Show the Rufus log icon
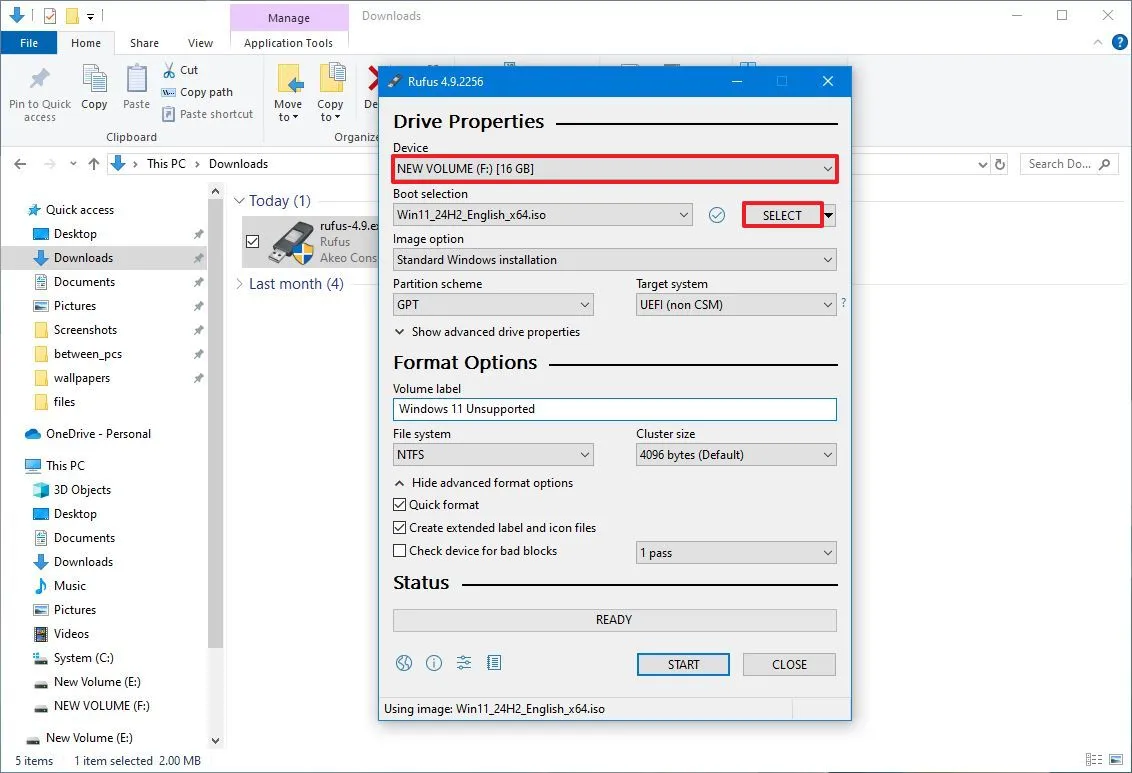Image resolution: width=1132 pixels, height=773 pixels. 494,663
